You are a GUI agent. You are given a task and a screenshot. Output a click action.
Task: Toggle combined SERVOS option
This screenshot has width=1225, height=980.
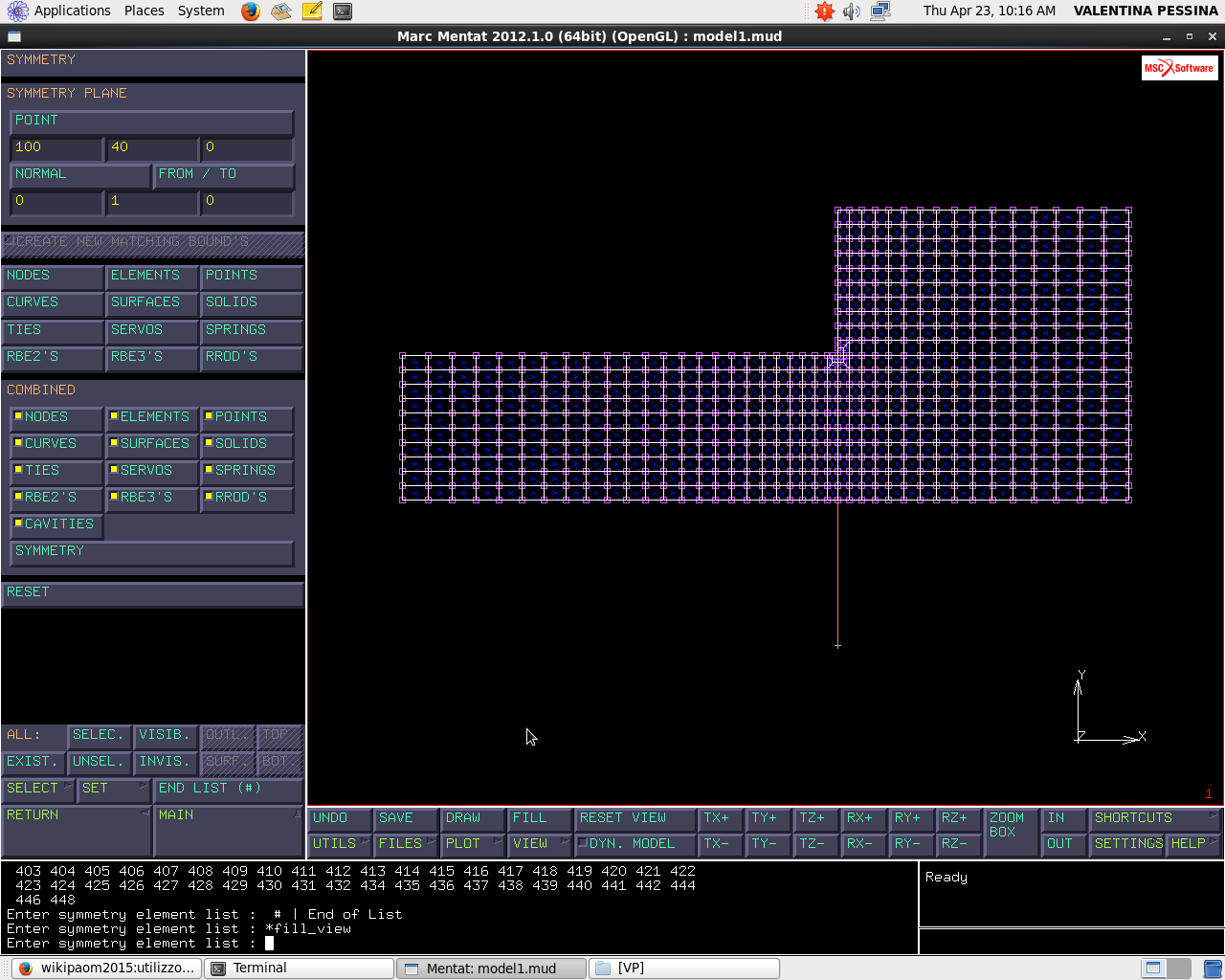click(x=152, y=471)
